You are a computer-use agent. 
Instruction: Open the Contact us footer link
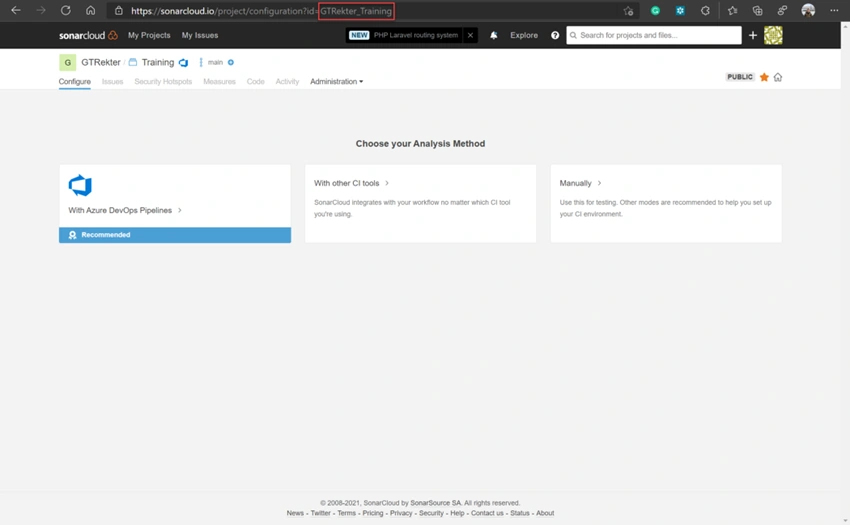(x=487, y=513)
